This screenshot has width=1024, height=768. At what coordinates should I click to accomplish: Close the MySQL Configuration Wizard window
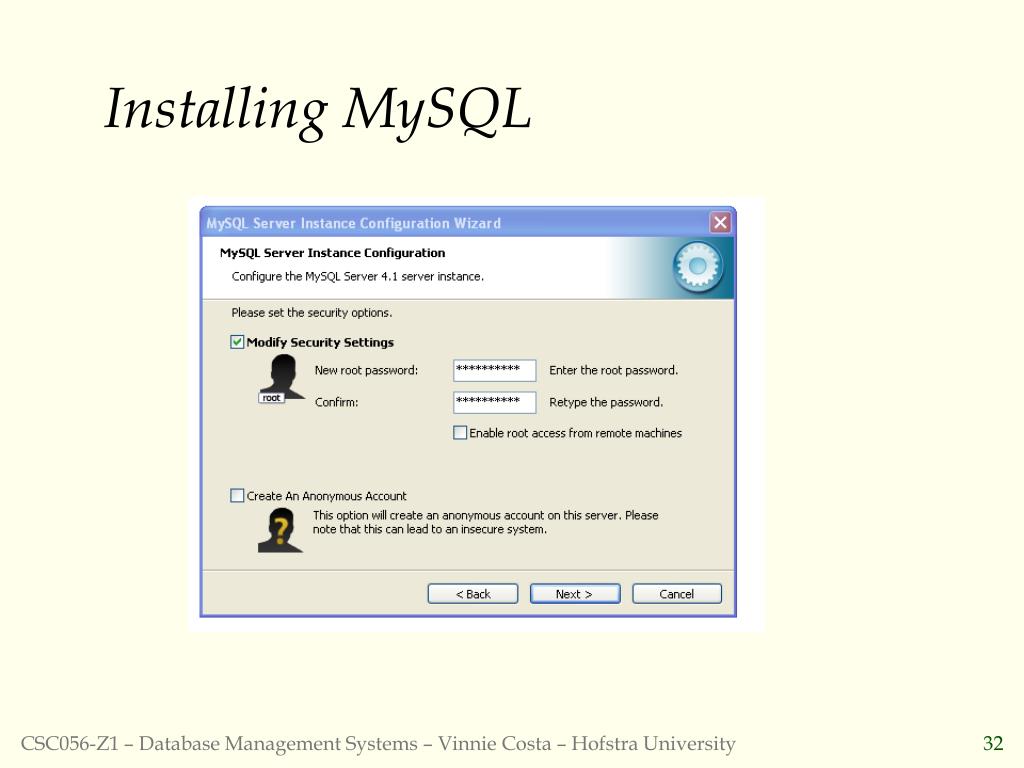pyautogui.click(x=720, y=223)
